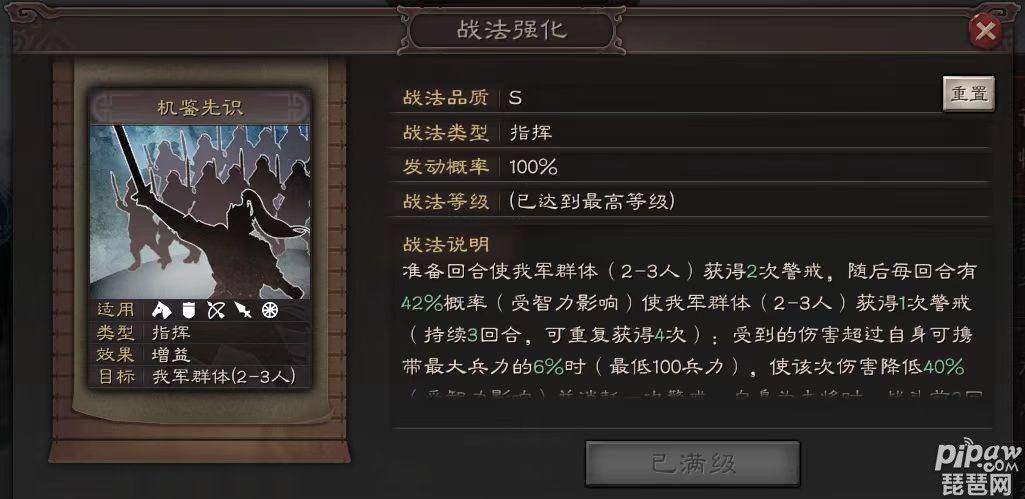Click the greyed-out 已满级 button
Screen dimensions: 1025x499
tap(692, 464)
